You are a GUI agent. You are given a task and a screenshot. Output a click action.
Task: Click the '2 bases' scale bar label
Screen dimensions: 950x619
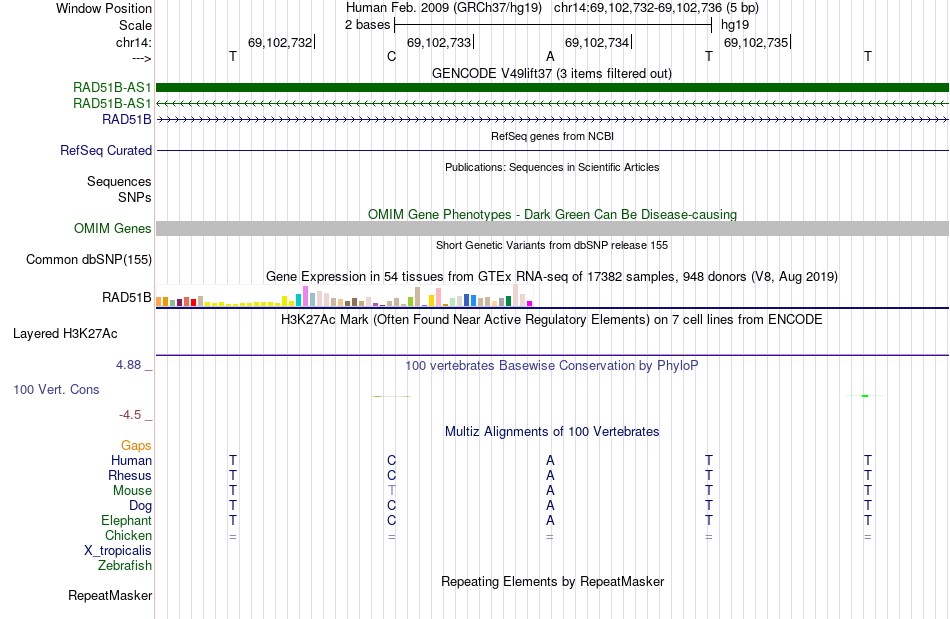coord(368,25)
